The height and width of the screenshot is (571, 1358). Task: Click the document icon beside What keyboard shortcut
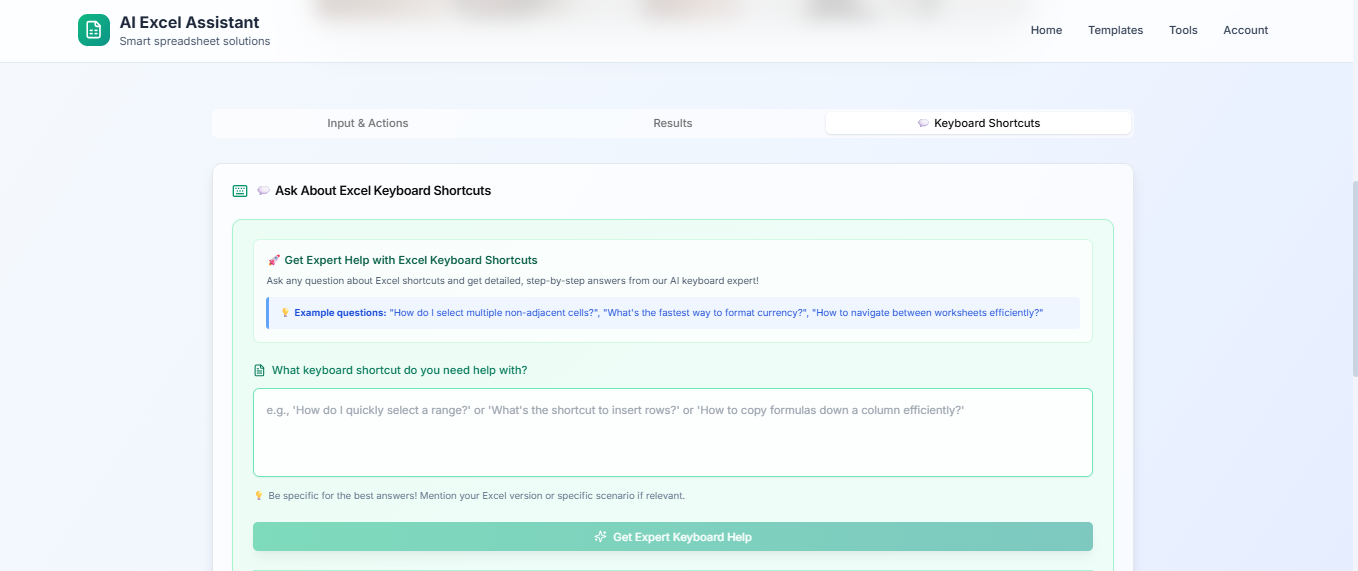[260, 370]
